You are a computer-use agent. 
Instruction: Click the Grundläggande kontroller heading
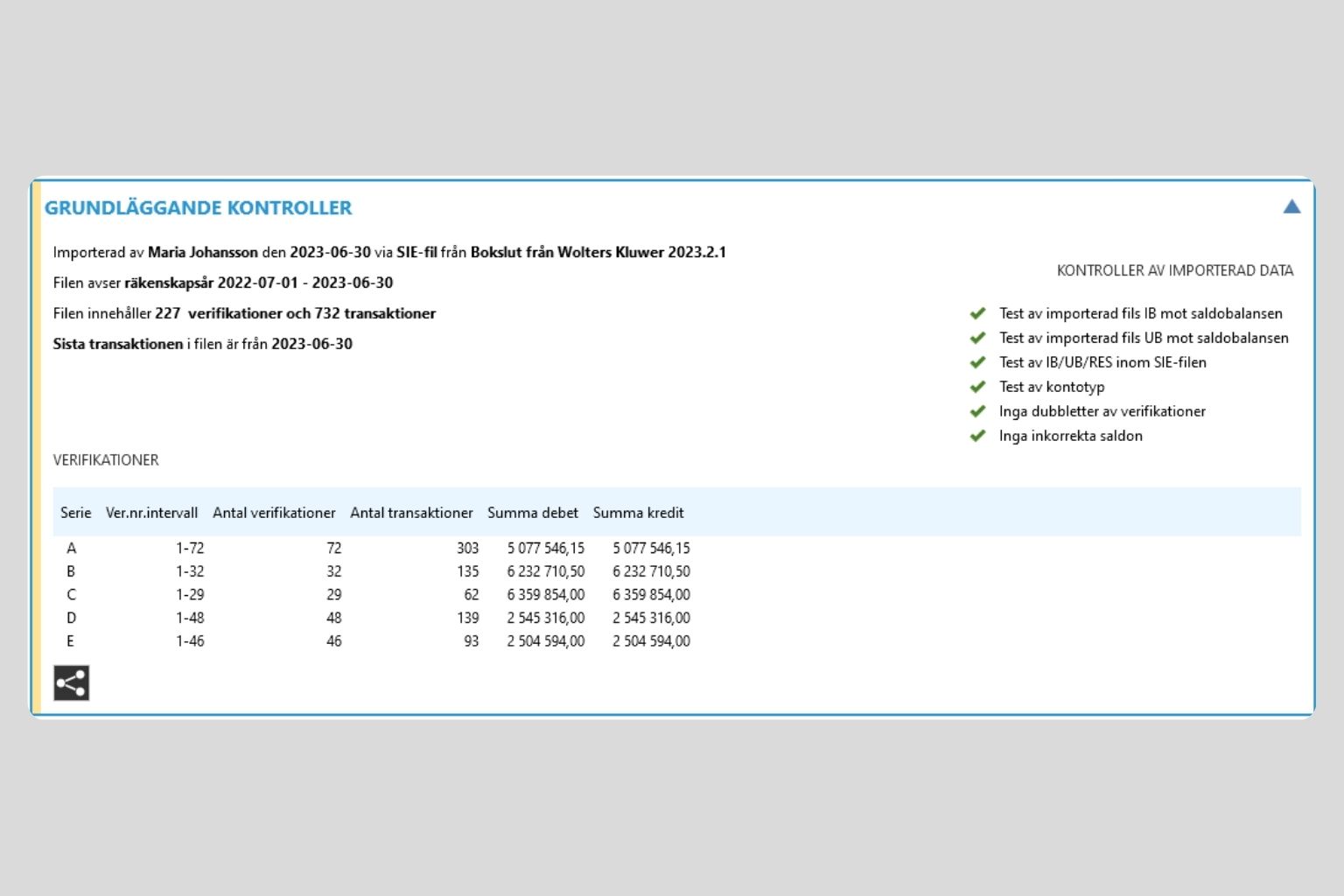tap(198, 207)
